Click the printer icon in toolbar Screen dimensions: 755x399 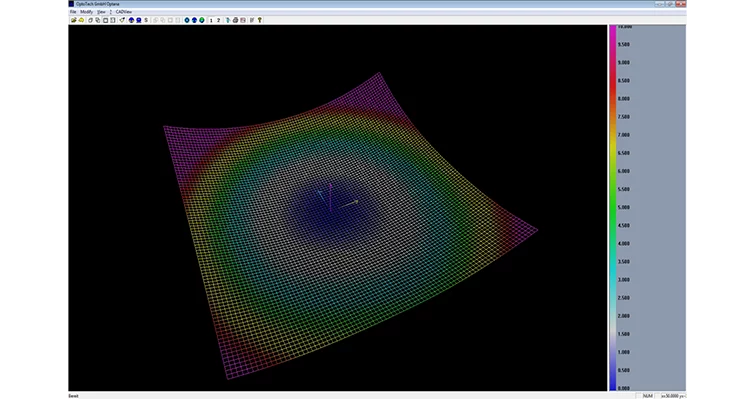pos(235,20)
